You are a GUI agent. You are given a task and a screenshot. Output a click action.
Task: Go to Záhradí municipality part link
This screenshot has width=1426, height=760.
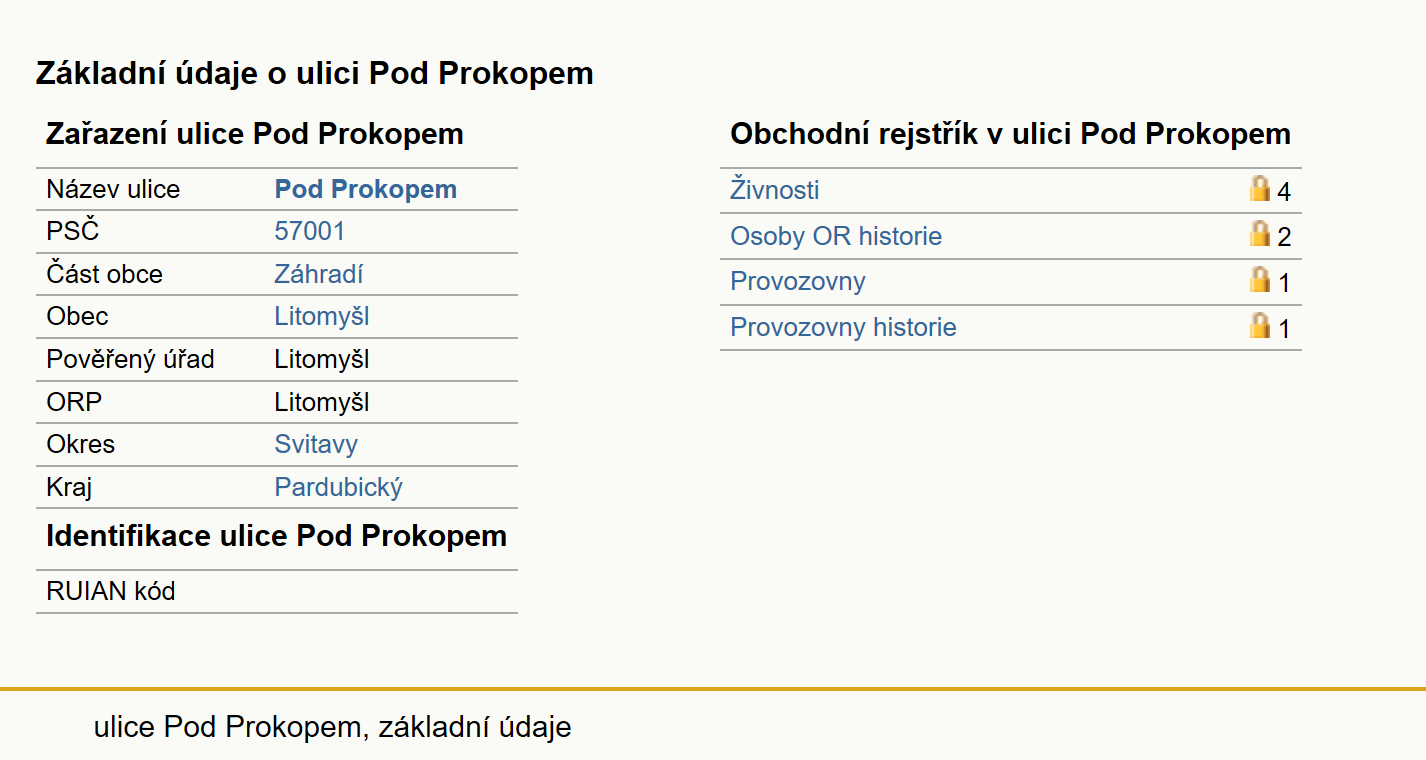[319, 274]
